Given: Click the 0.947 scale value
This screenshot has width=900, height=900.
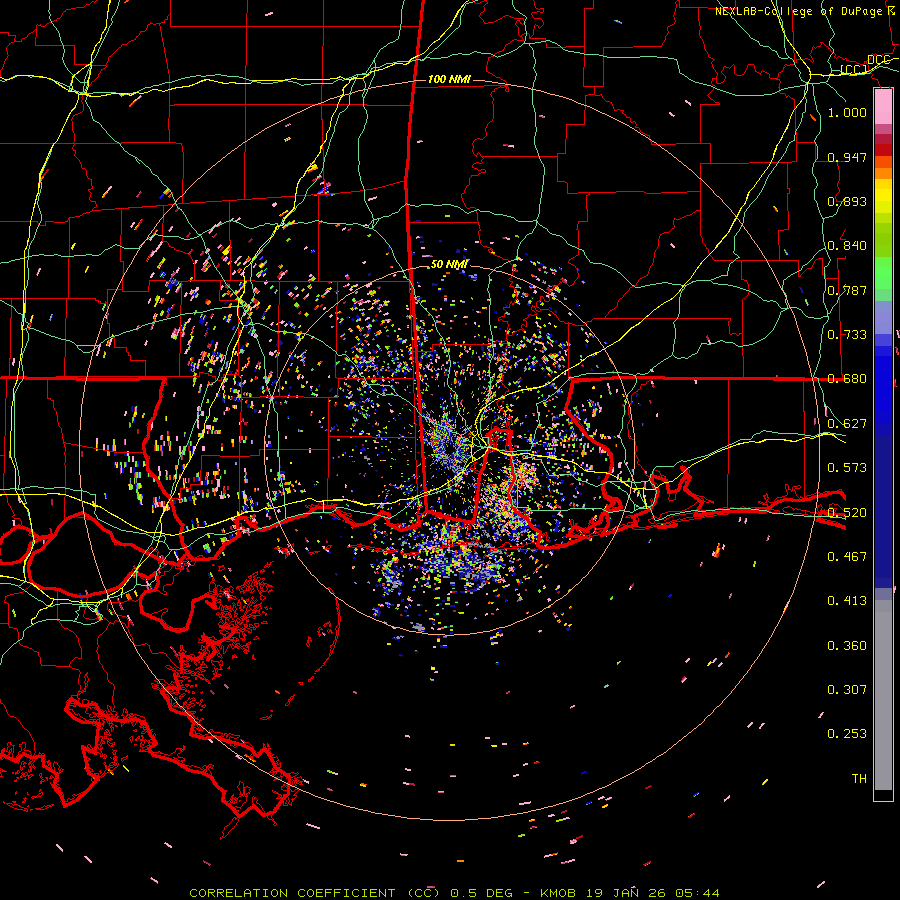Looking at the screenshot, I should [x=847, y=157].
